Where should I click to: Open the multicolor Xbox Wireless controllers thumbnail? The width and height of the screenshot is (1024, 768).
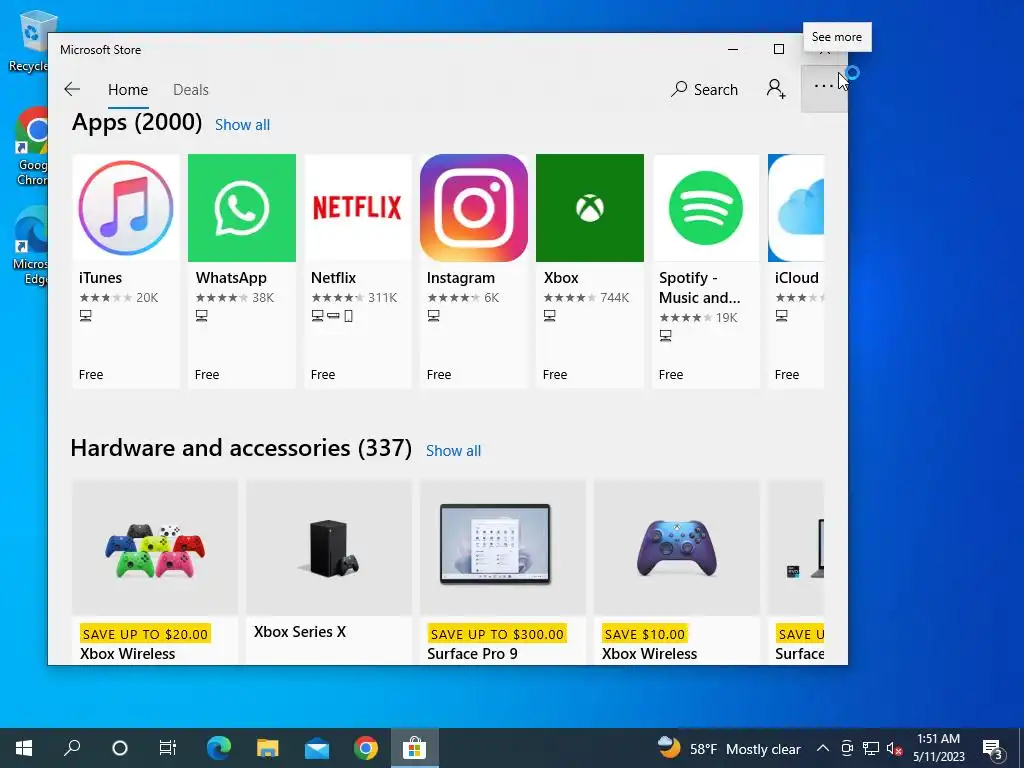click(155, 548)
